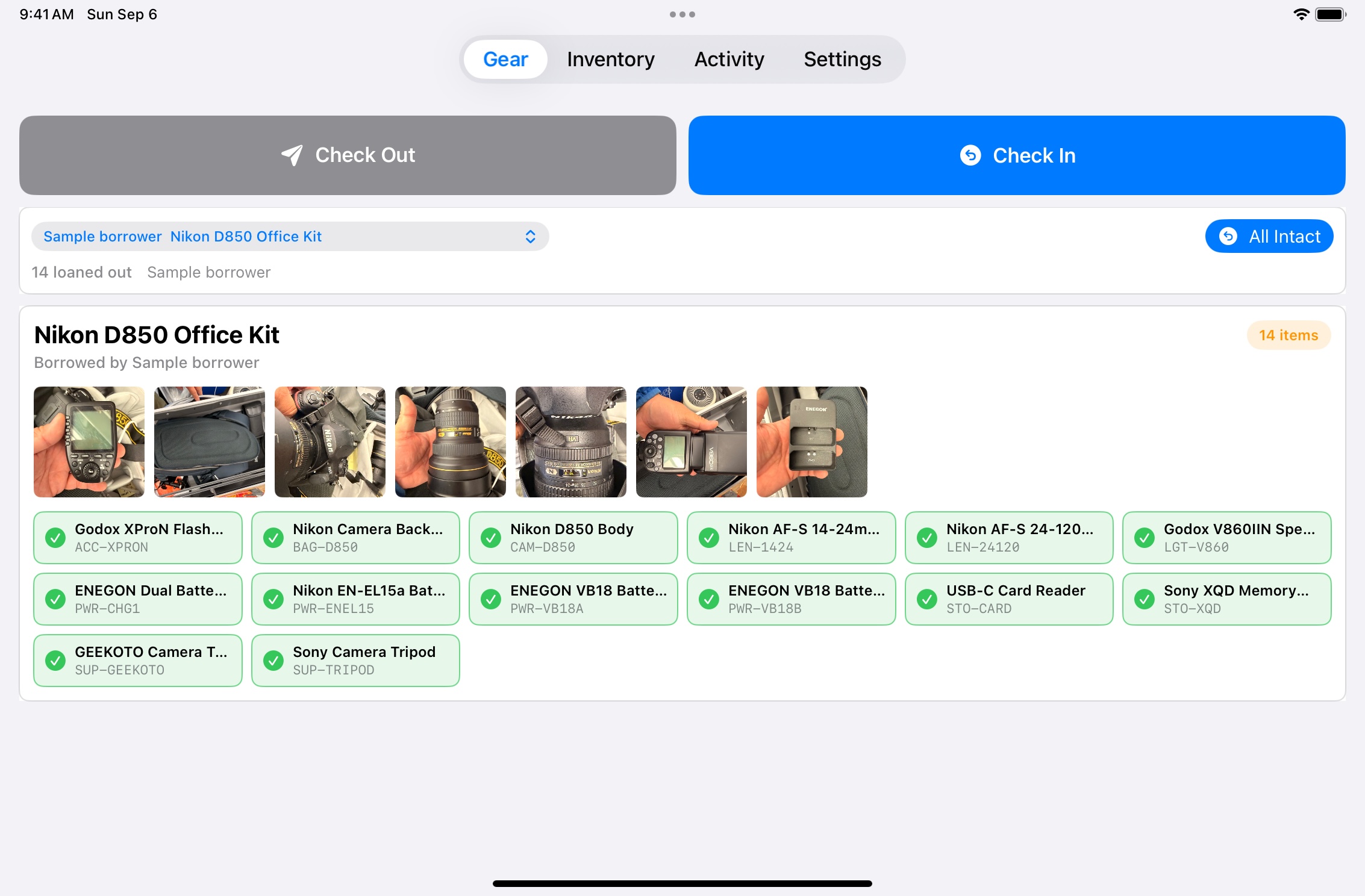Viewport: 1365px width, 896px height.
Task: Open the 24-120 lens photo thumbnail
Action: (571, 442)
